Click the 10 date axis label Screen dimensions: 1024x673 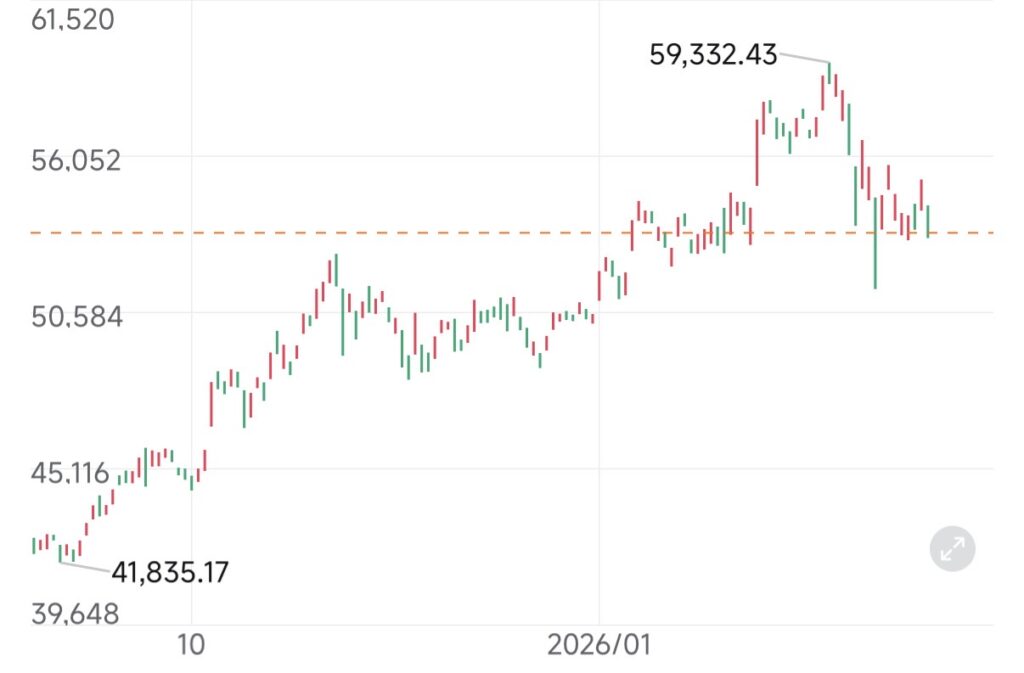190,645
